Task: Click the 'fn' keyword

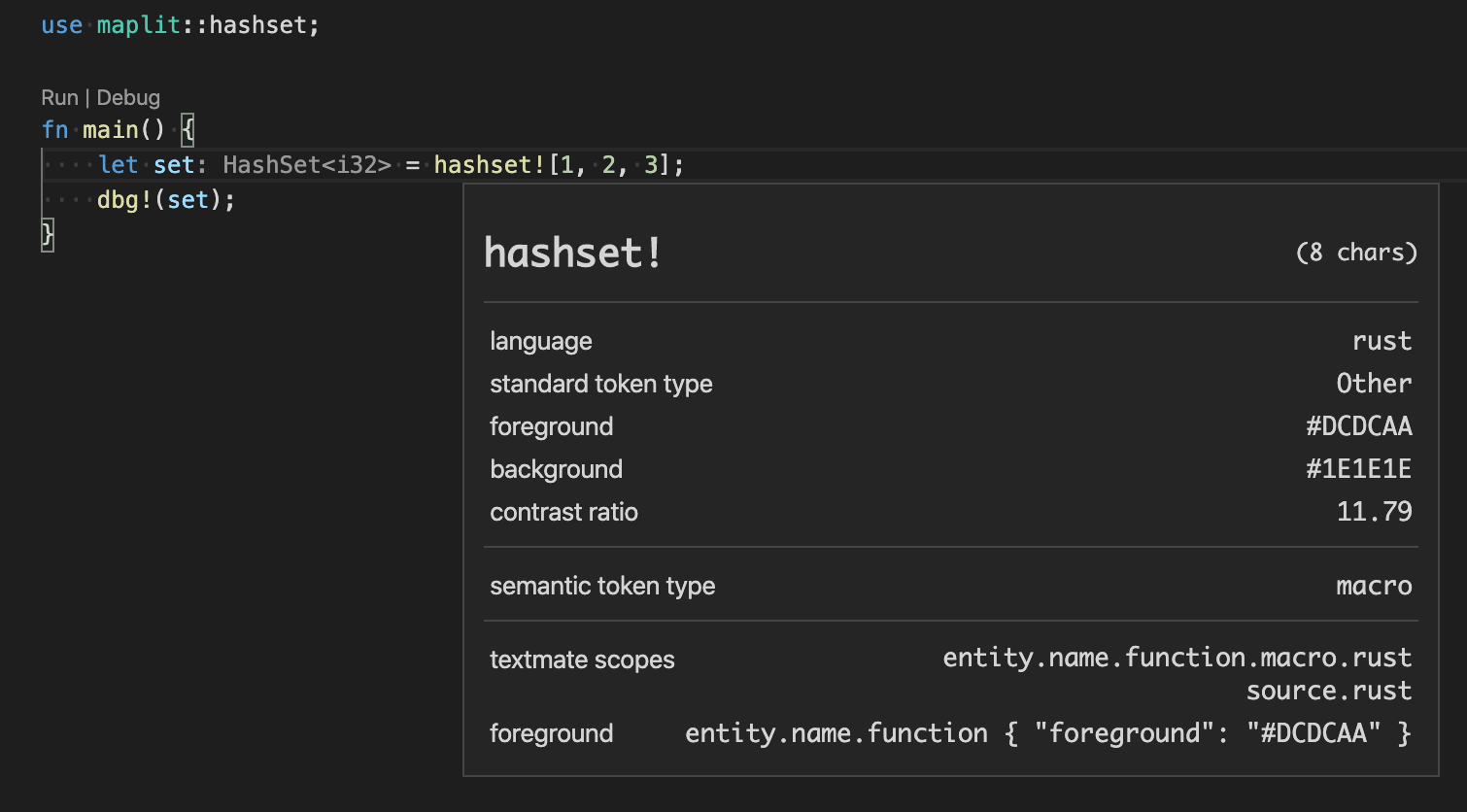Action: pyautogui.click(x=54, y=129)
